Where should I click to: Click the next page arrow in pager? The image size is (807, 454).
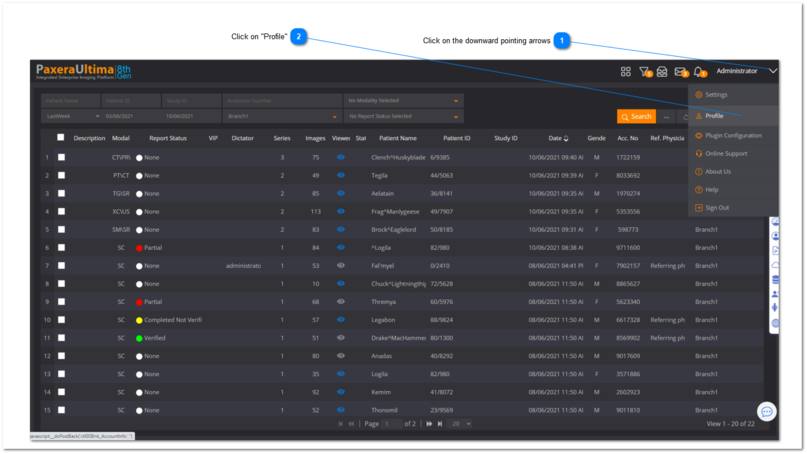tap(429, 424)
